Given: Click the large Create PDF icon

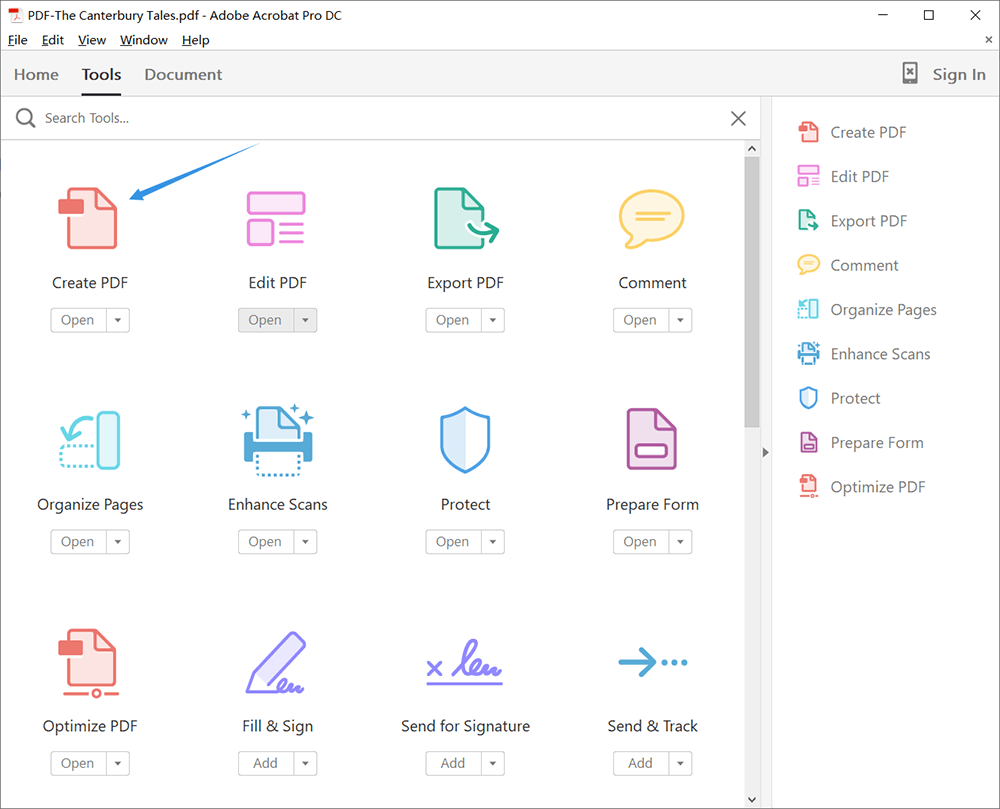Looking at the screenshot, I should (89, 218).
